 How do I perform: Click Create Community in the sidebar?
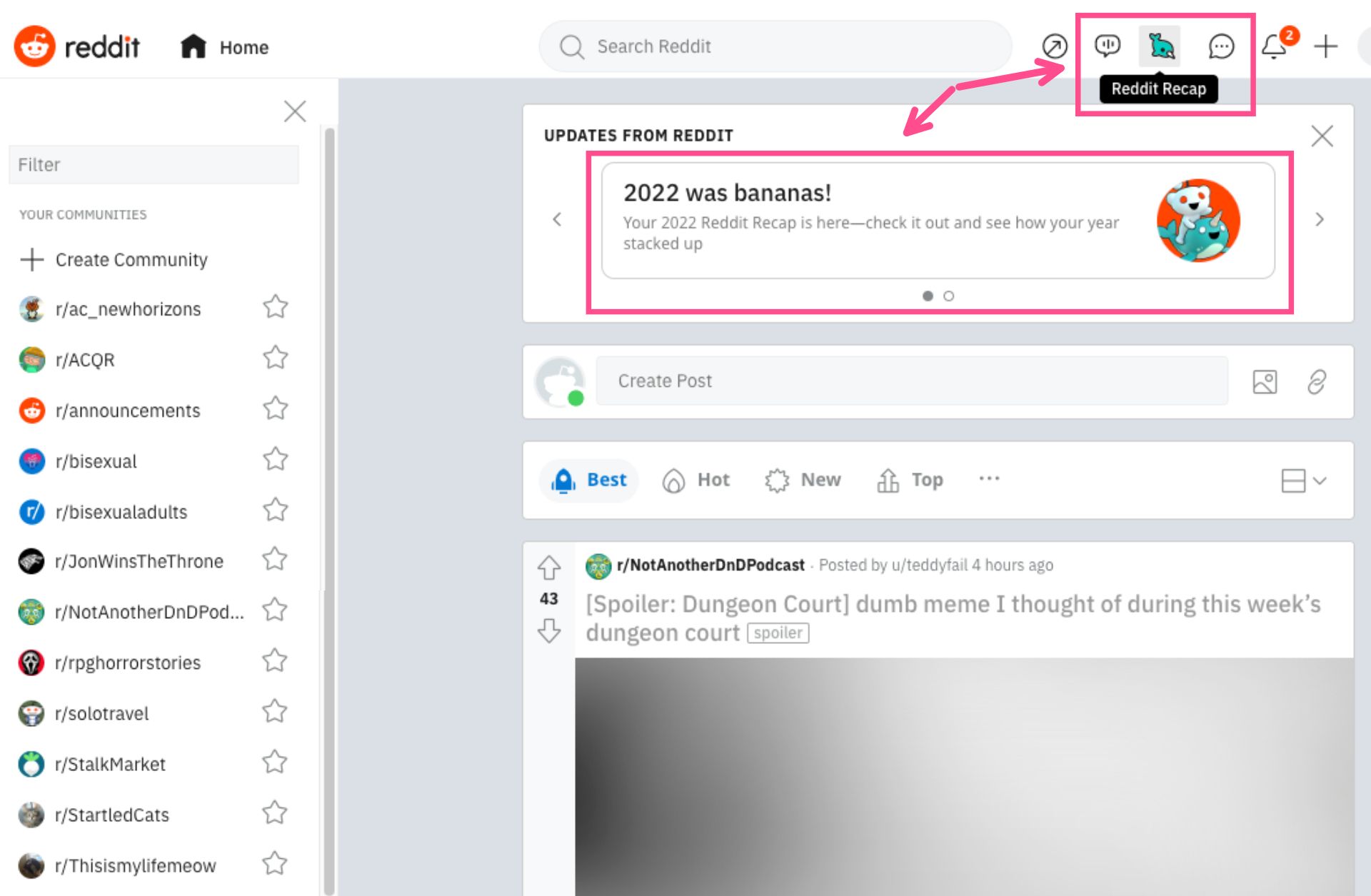(131, 260)
